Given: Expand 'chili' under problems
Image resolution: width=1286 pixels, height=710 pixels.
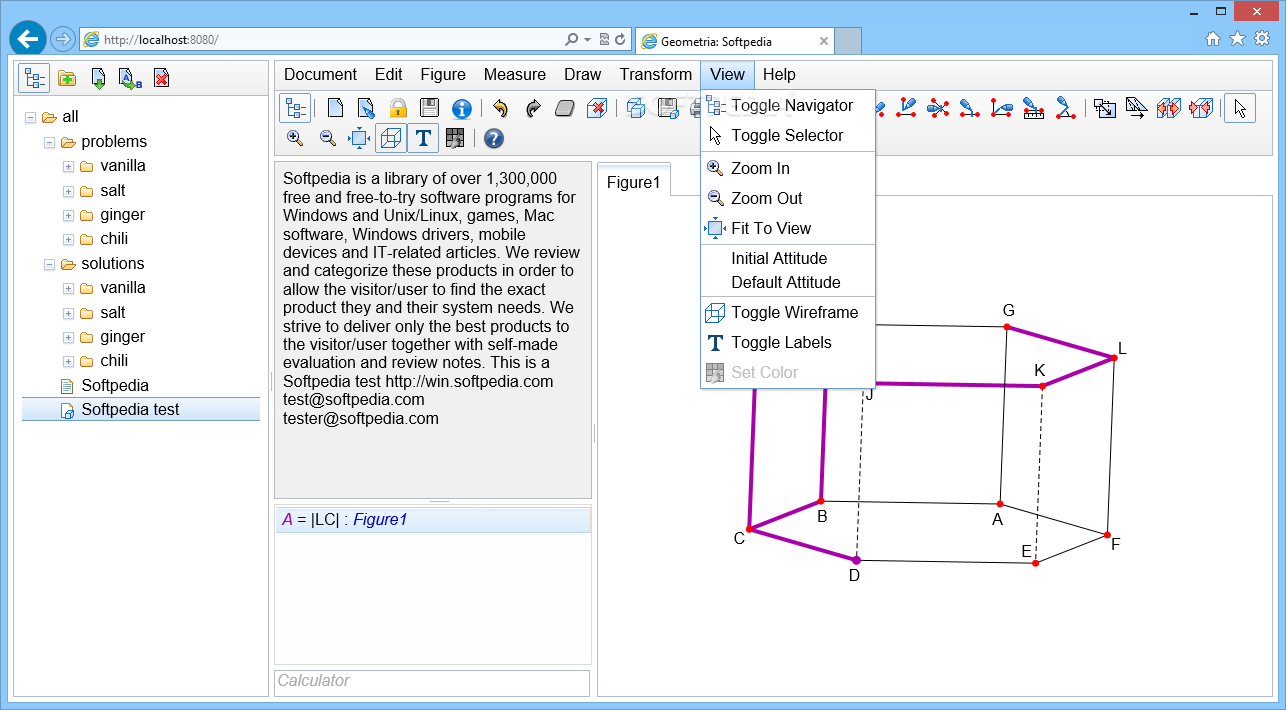Looking at the screenshot, I should 68,239.
